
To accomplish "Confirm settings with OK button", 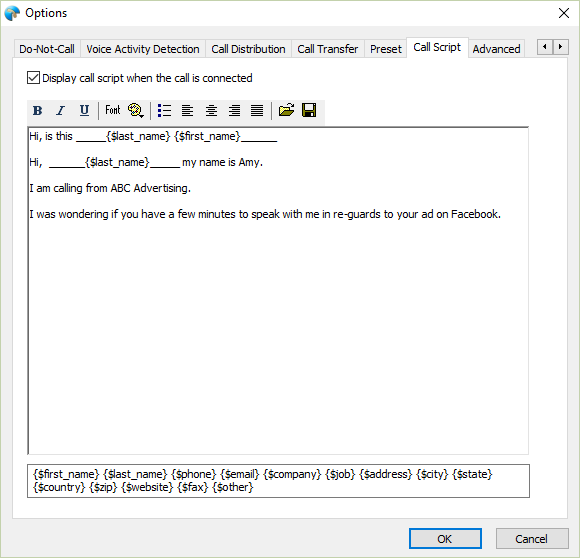I will pos(445,538).
